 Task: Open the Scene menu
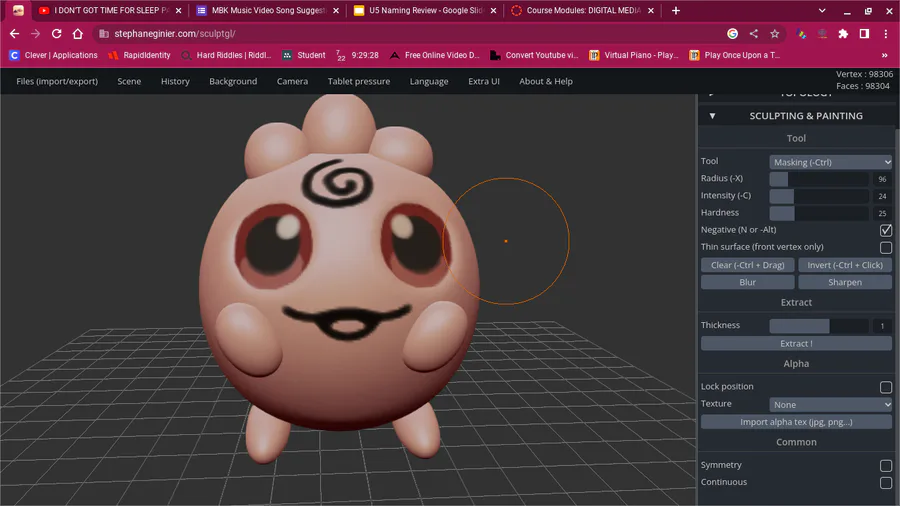click(x=129, y=81)
